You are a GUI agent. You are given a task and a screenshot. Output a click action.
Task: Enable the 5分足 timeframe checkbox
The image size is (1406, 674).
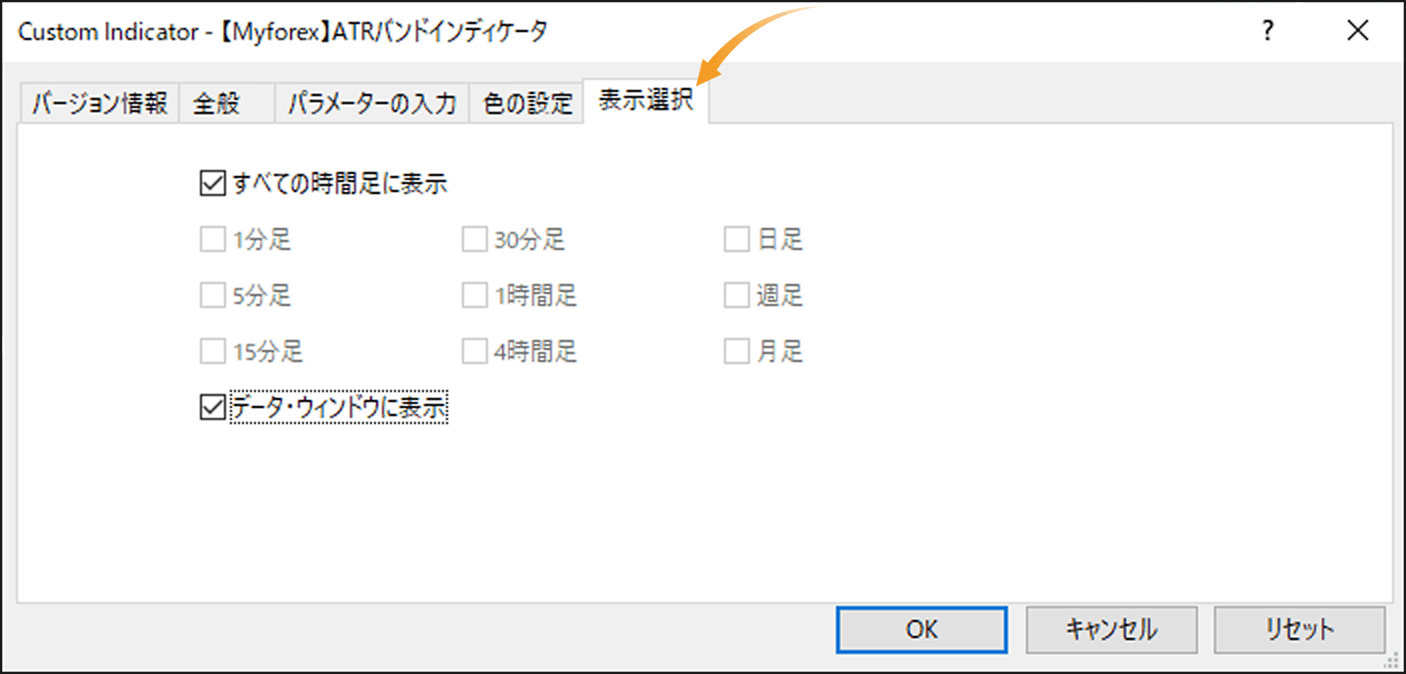click(x=212, y=295)
